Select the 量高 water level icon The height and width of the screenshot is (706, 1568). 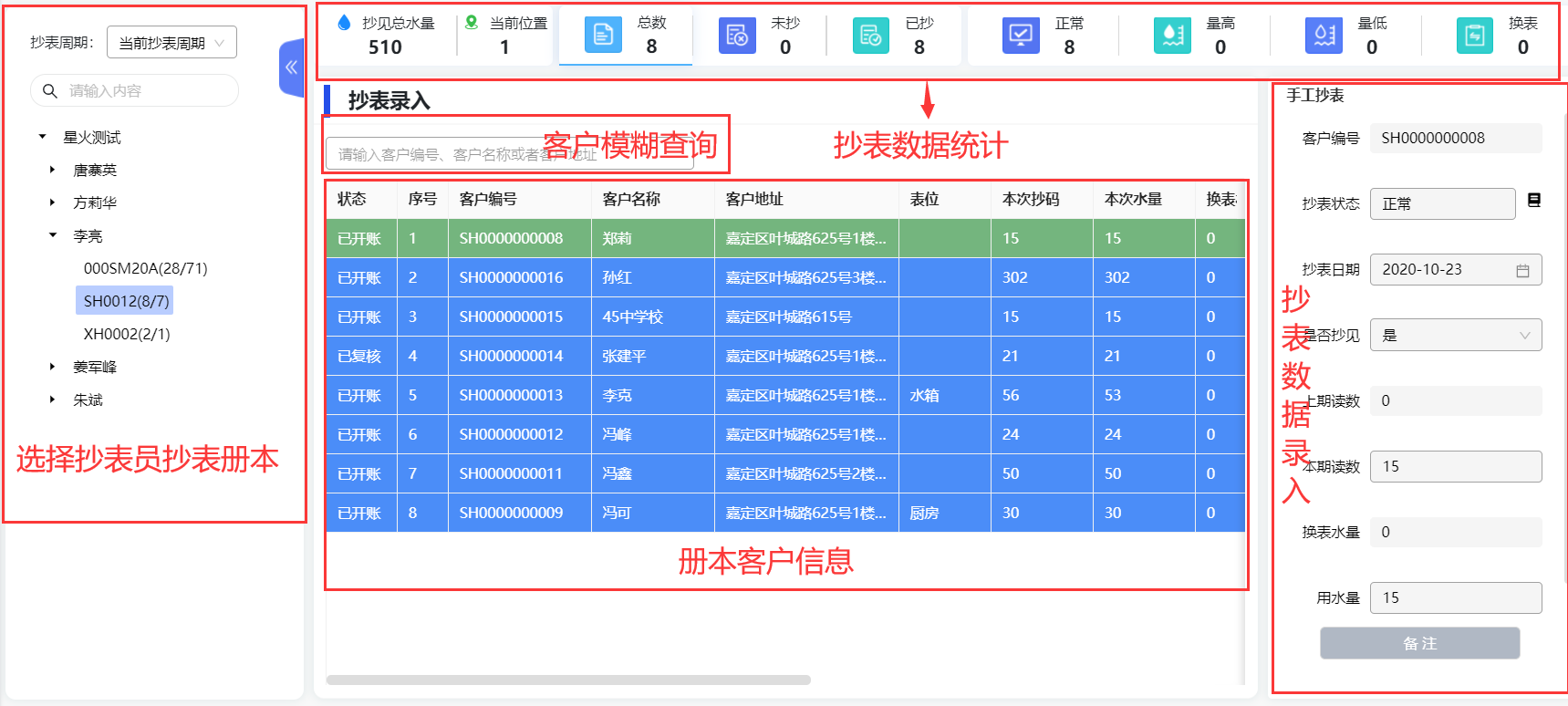1172,36
